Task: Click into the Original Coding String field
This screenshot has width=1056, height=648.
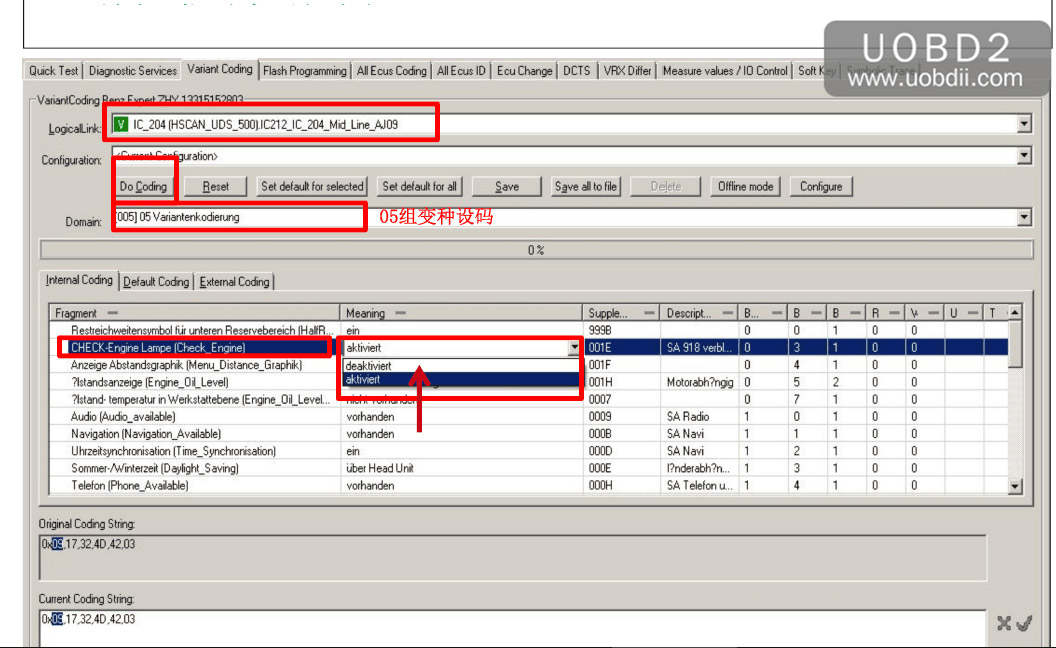Action: tap(513, 557)
